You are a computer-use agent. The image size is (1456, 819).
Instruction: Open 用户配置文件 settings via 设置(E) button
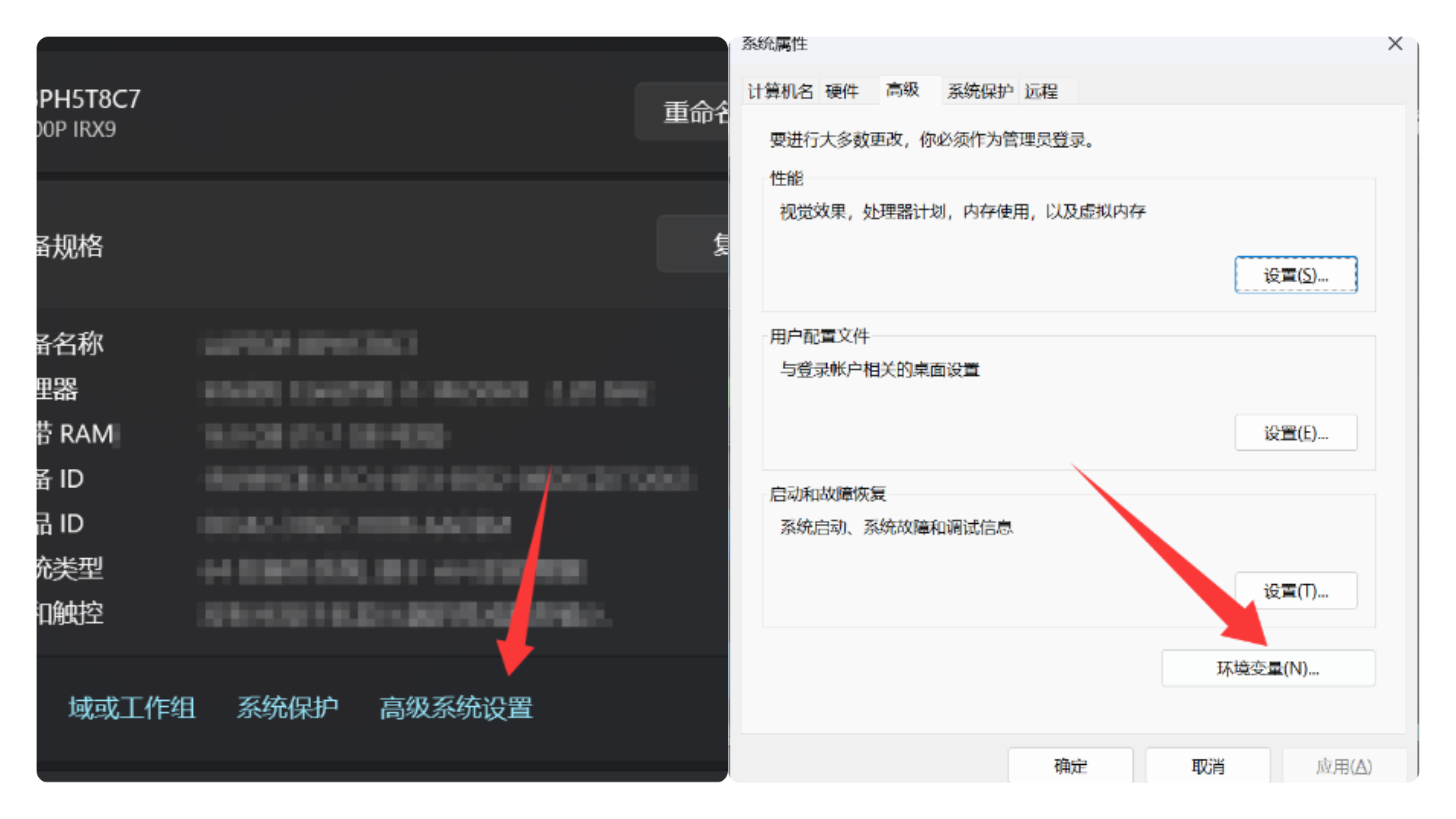(x=1295, y=432)
